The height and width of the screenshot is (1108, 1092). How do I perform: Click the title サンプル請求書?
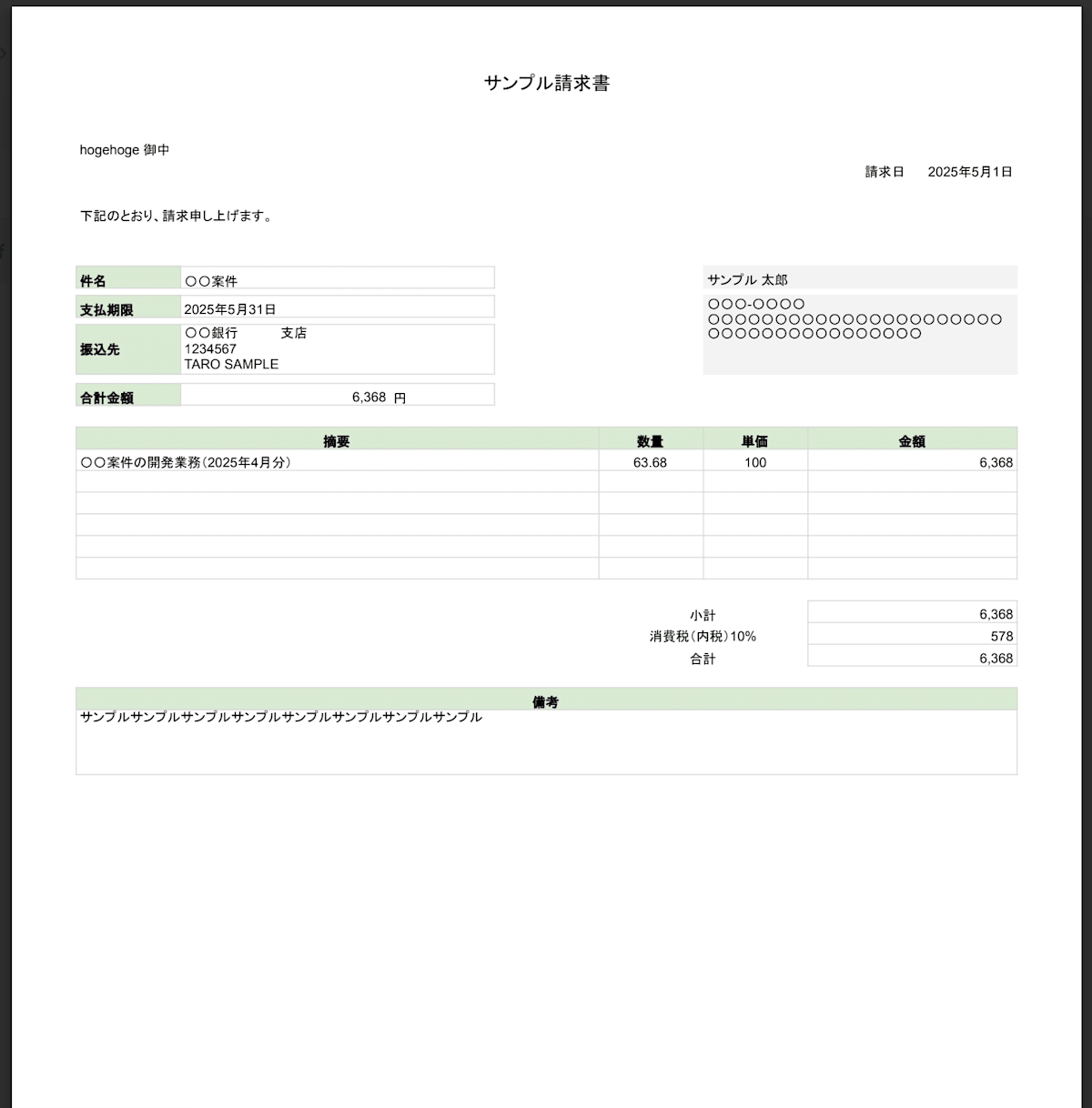546,84
